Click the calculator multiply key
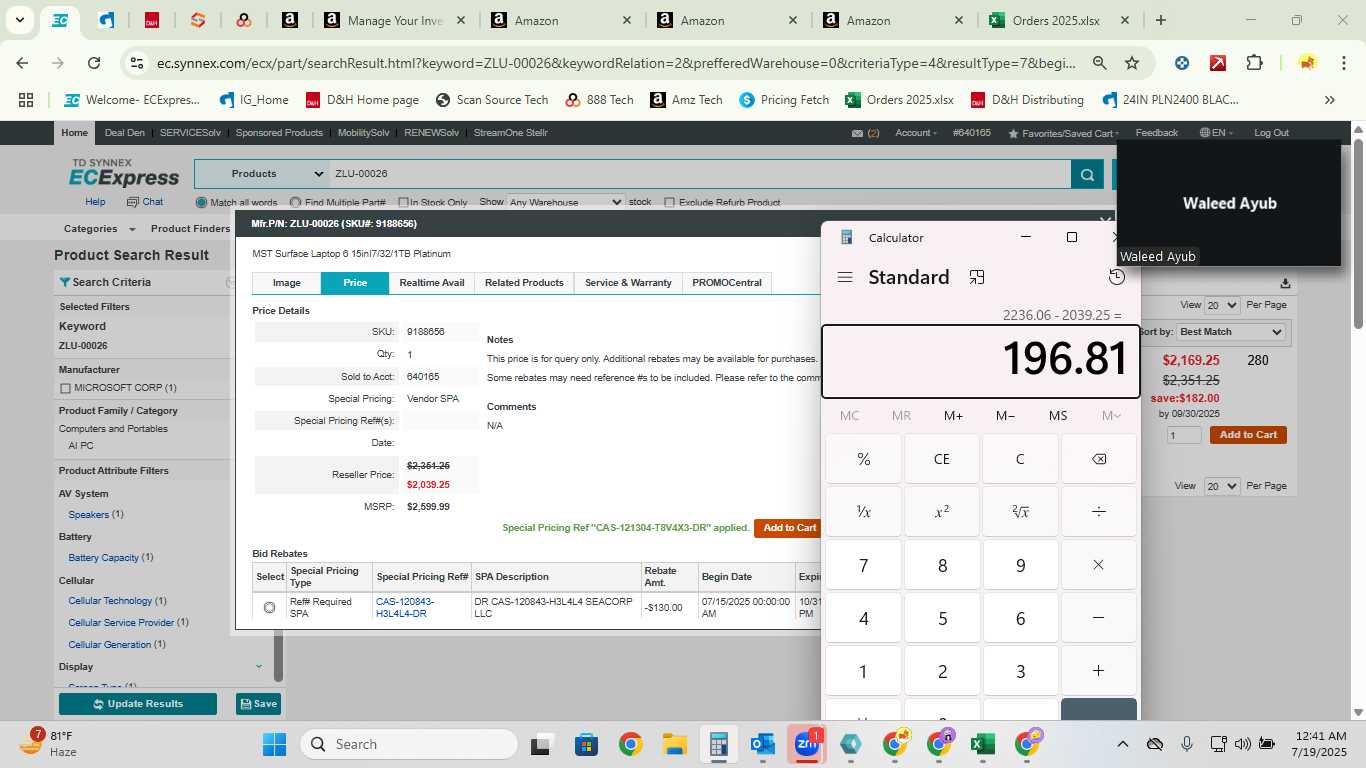 (1098, 565)
